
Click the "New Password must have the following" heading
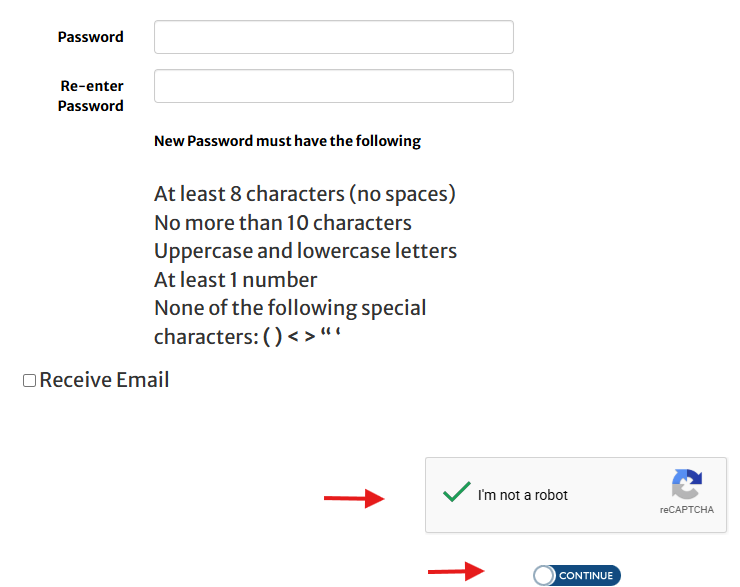click(287, 141)
